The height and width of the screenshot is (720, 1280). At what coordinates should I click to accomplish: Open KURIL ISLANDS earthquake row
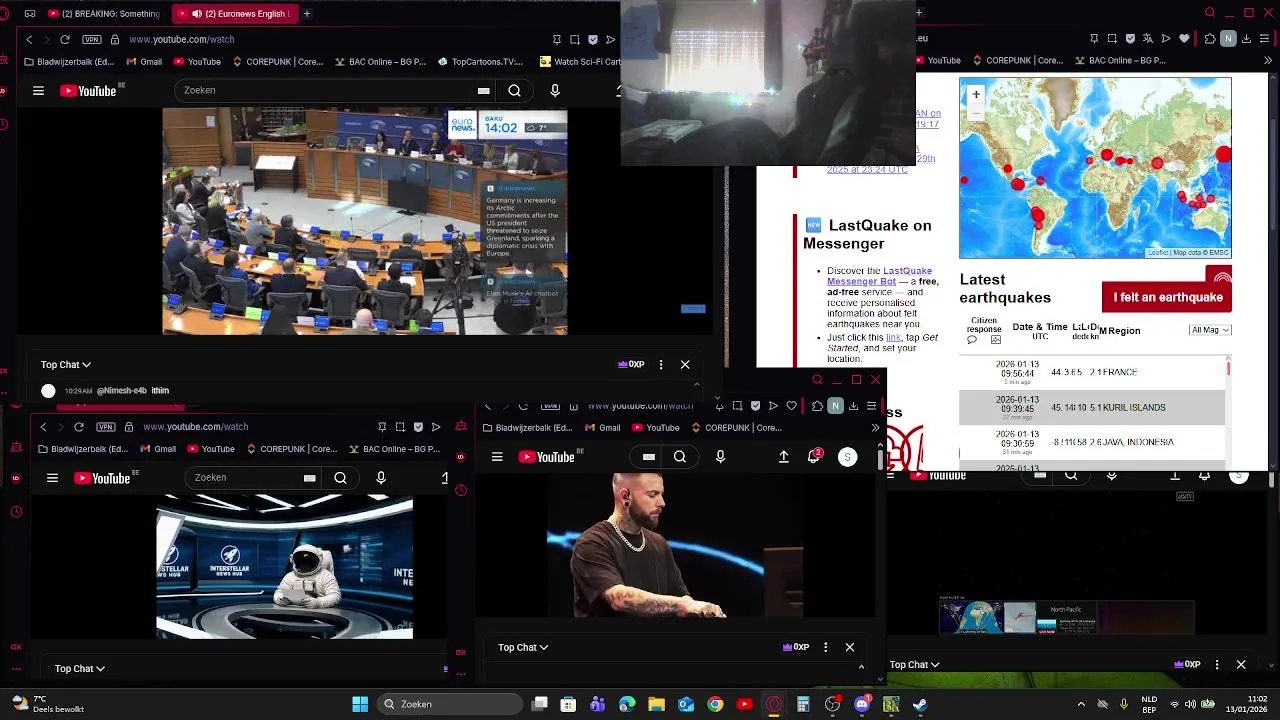tap(1092, 407)
